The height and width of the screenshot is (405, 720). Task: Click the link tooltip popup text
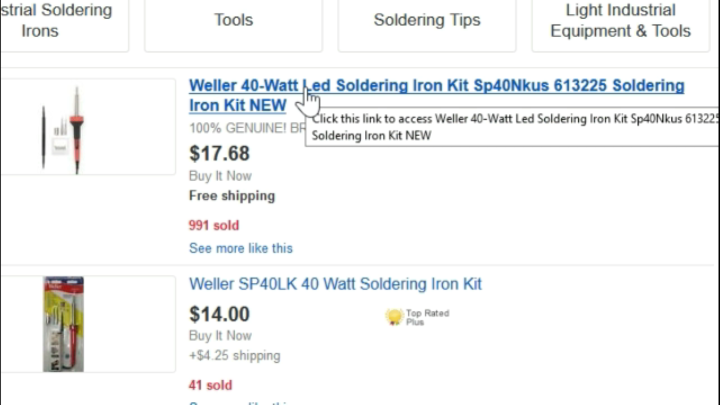(x=510, y=127)
